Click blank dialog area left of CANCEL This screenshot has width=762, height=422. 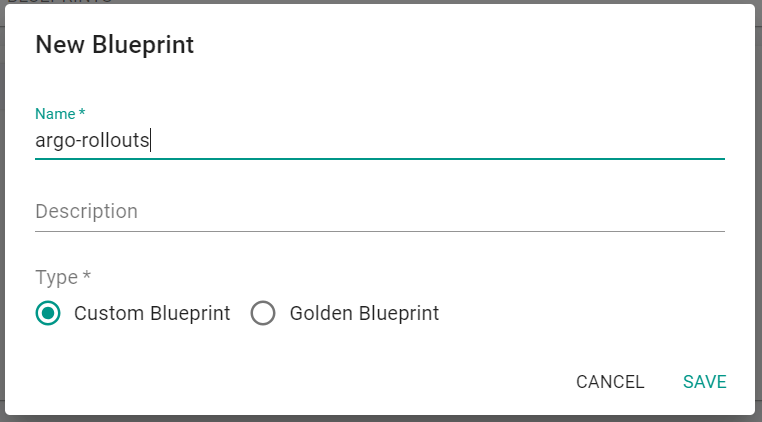(300, 382)
